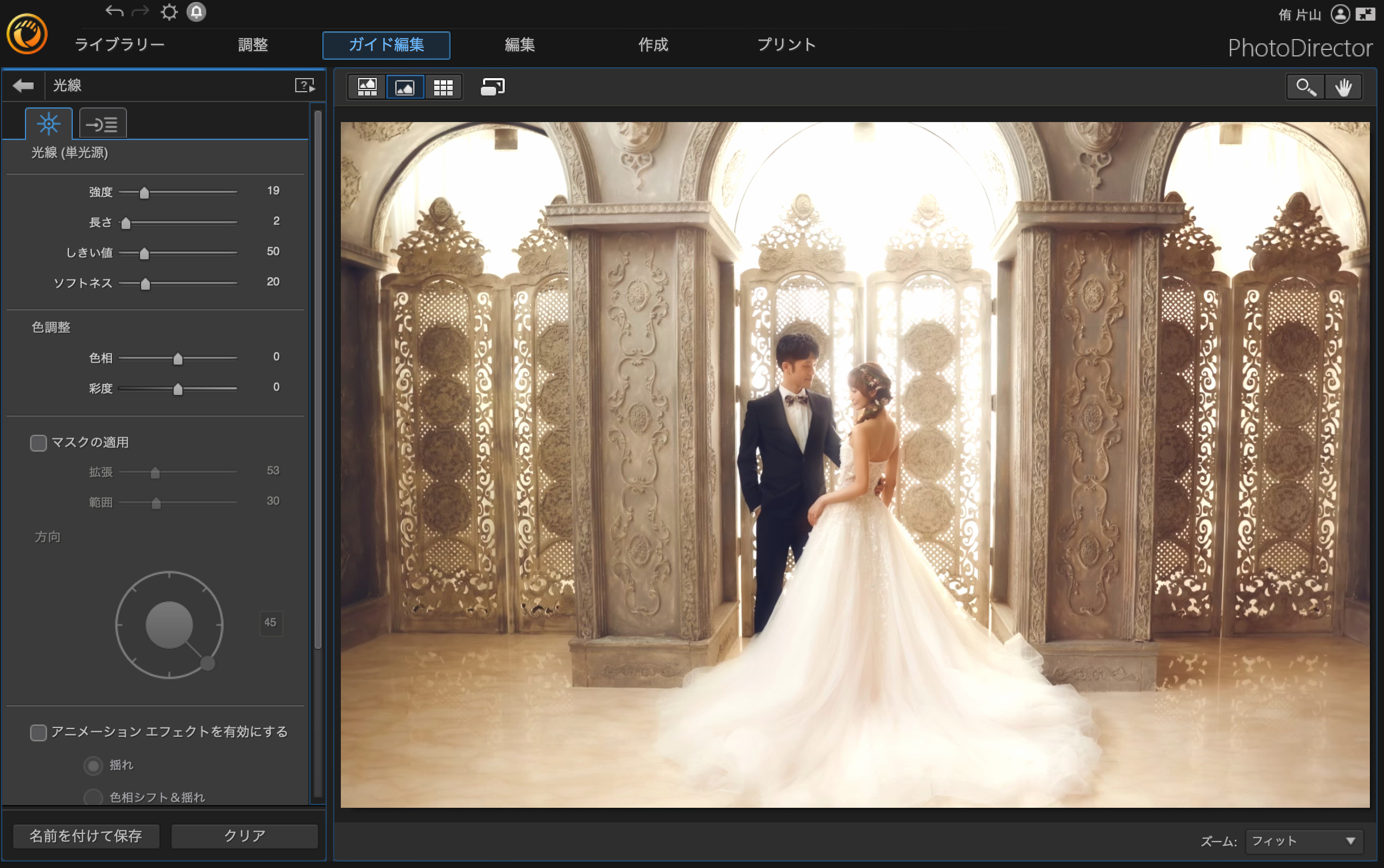Screen dimensions: 1384x868
Task: Open the notifications bell icon
Action: pos(196,12)
